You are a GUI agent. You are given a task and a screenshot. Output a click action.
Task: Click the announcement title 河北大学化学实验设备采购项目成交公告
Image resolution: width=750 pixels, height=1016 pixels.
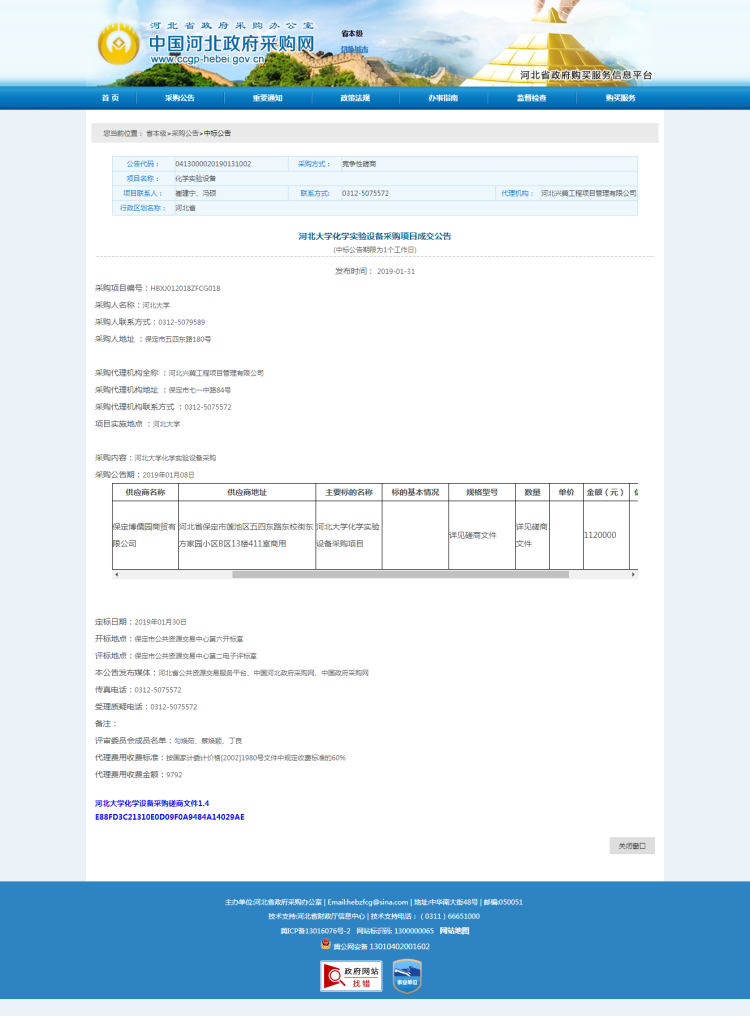[x=375, y=237]
